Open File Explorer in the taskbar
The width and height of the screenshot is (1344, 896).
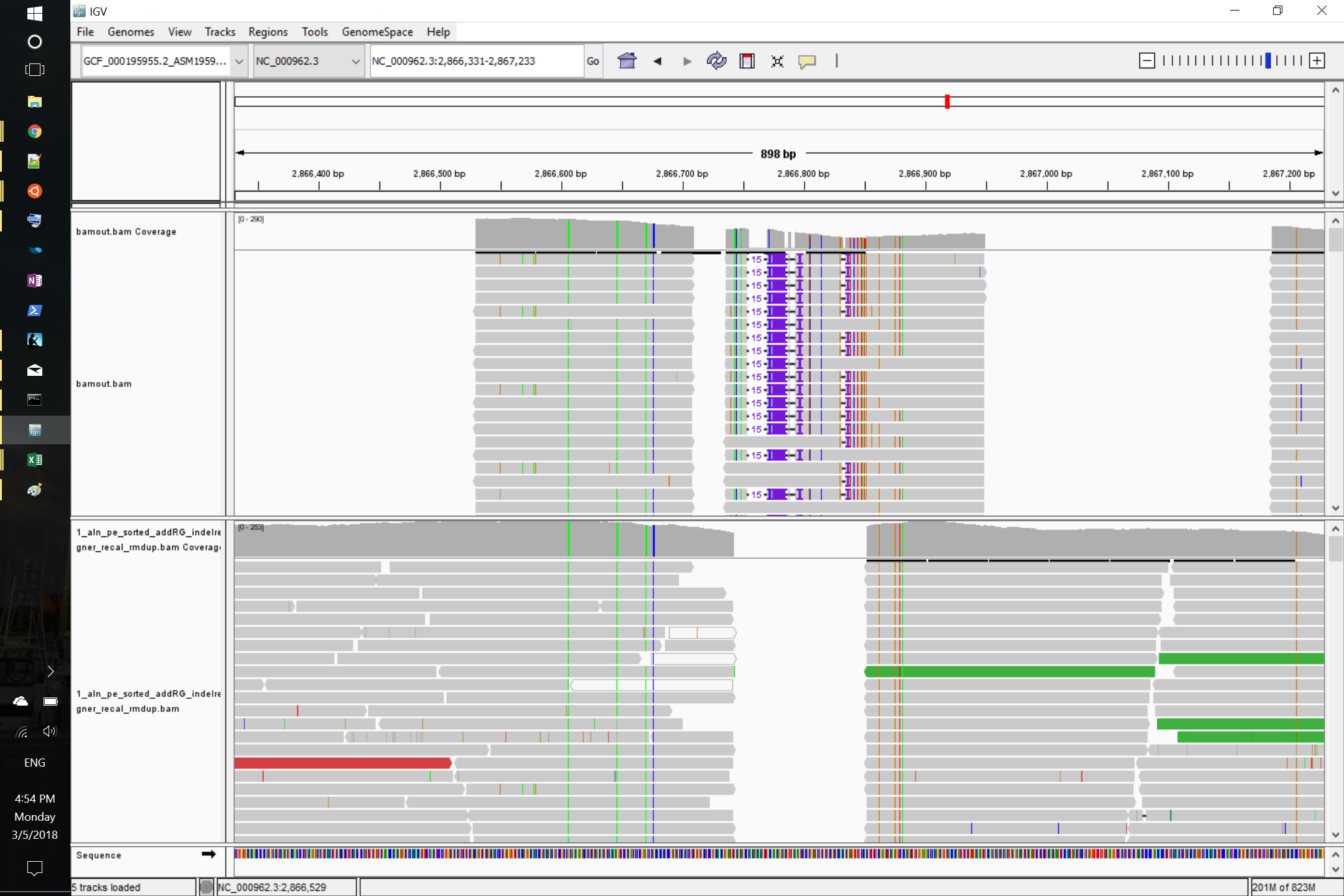click(35, 101)
